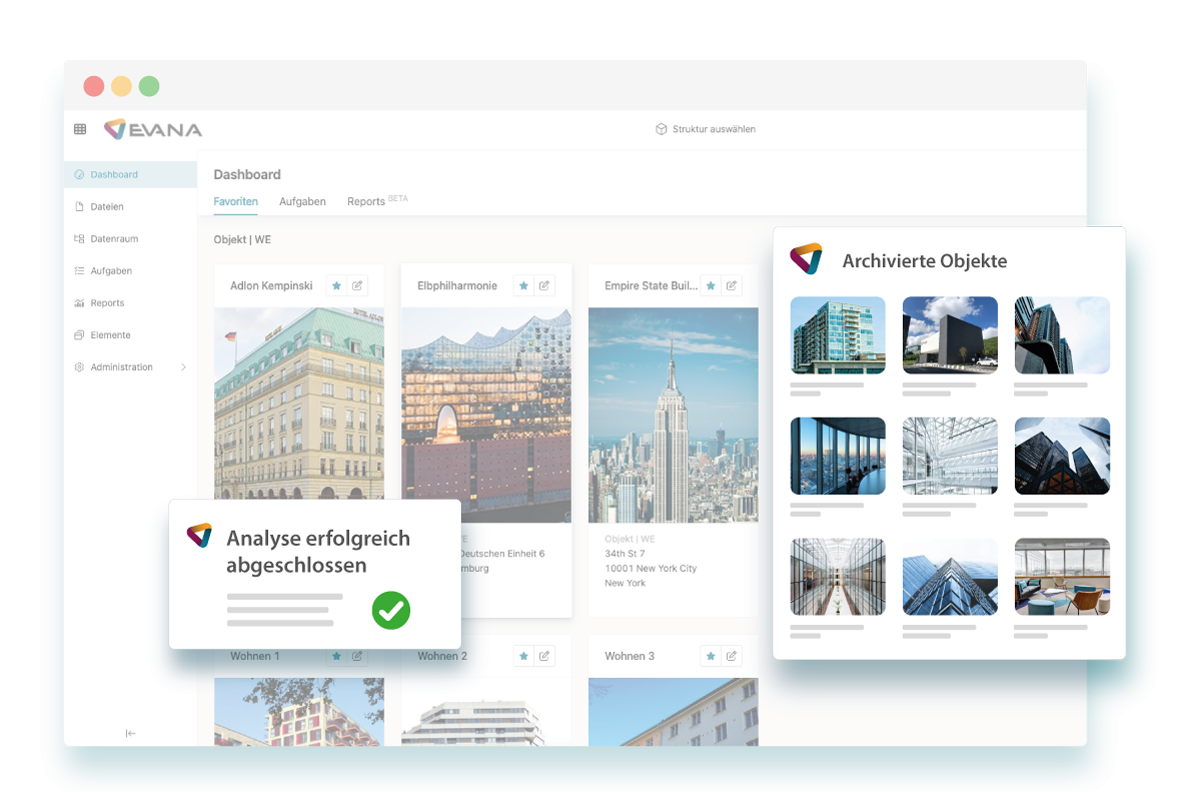Viewport: 1200px width, 792px height.
Task: Open archived thumbnail of teal glass apartment tower
Action: click(x=838, y=335)
